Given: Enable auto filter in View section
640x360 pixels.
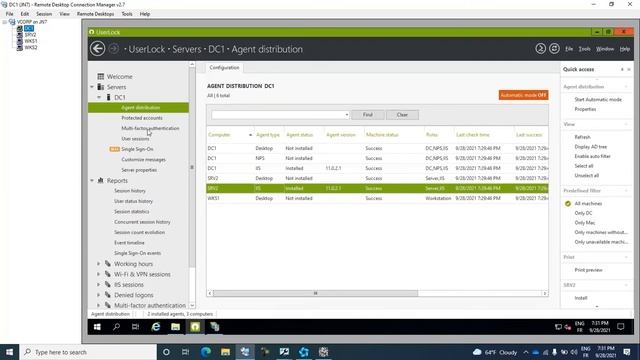Looking at the screenshot, I should click(x=592, y=156).
